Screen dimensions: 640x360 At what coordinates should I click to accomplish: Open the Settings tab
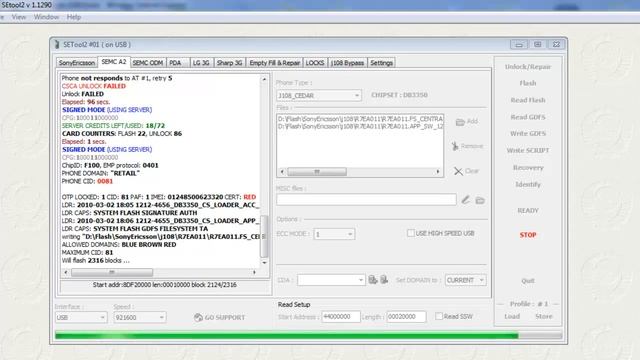pos(382,63)
